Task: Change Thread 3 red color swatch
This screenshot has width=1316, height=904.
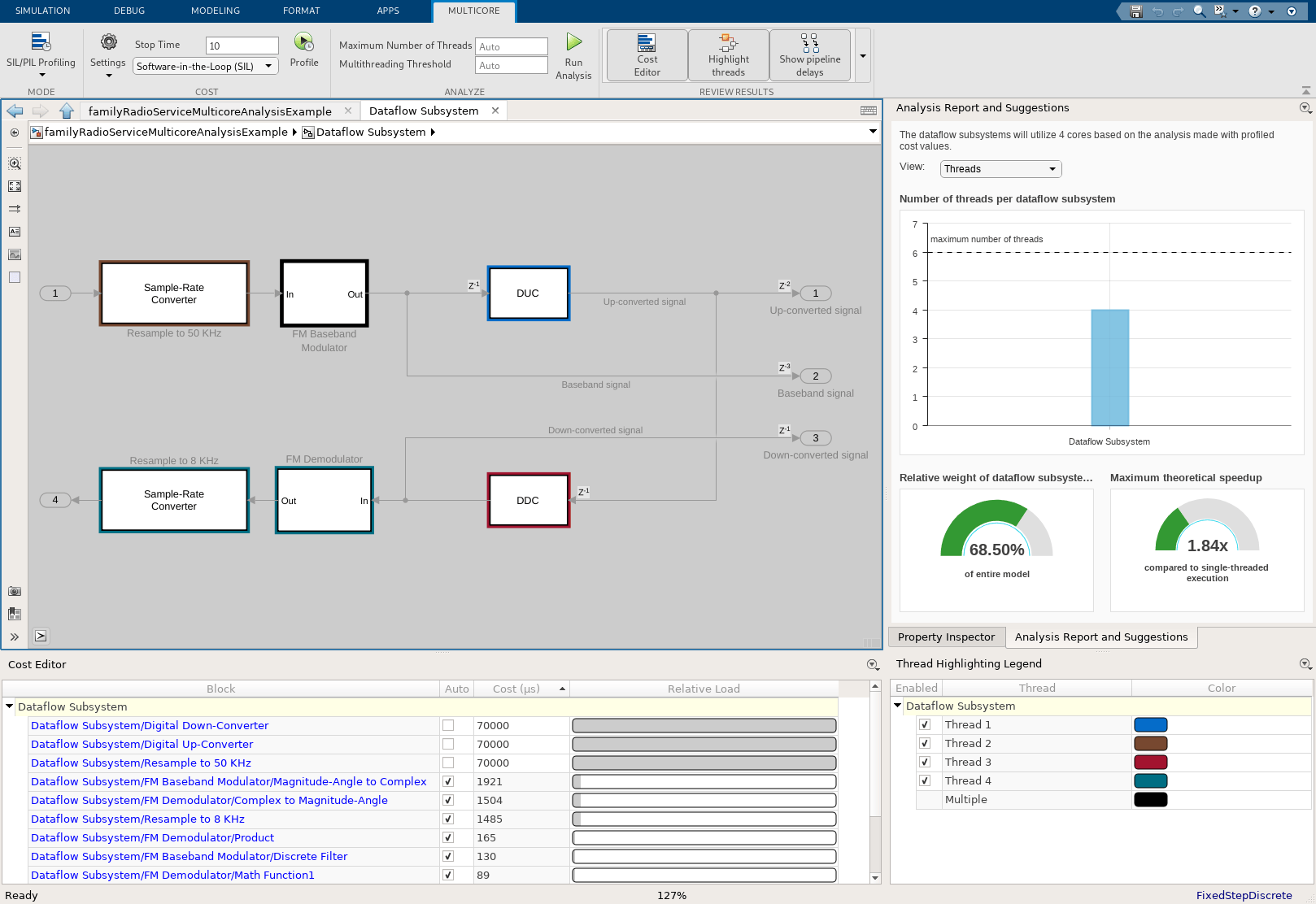Action: coord(1150,762)
